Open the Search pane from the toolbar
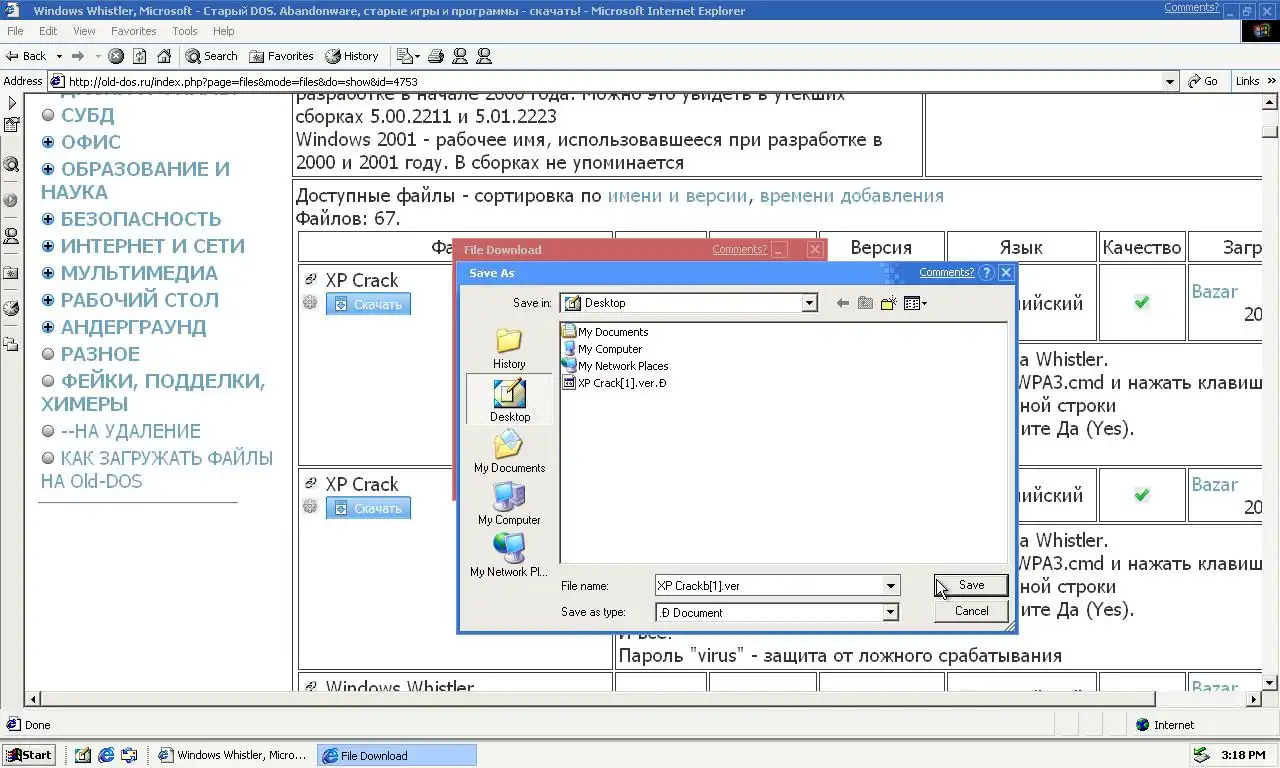This screenshot has width=1280, height=768. click(211, 56)
